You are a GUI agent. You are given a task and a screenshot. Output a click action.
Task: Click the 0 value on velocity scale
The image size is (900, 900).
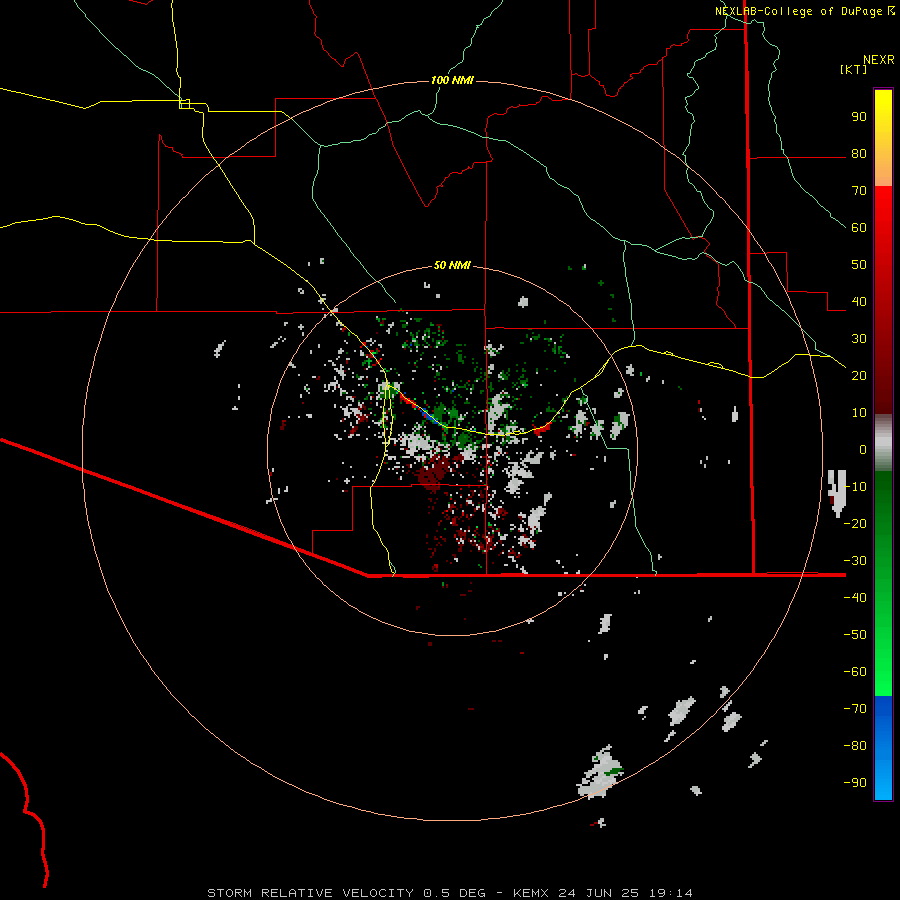point(863,450)
